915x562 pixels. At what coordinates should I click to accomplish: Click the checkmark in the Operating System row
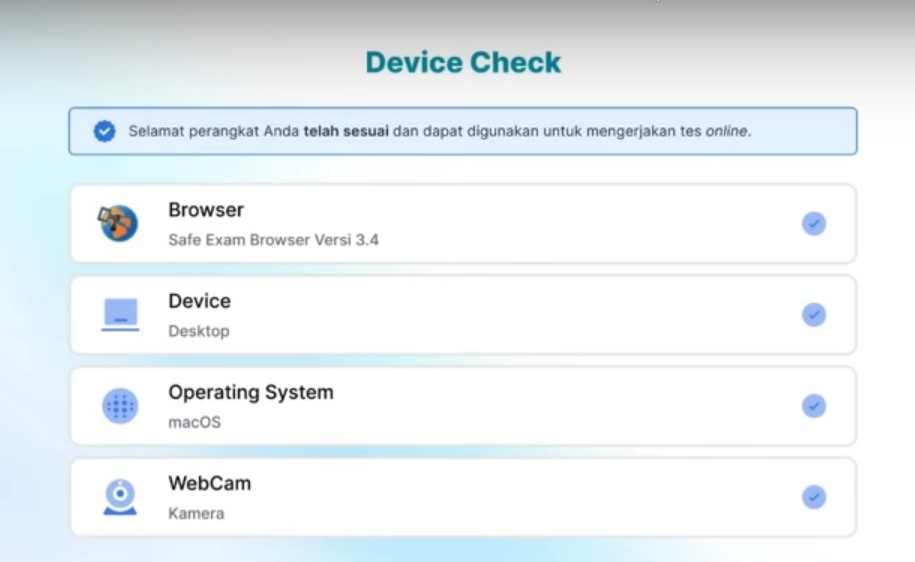click(x=813, y=406)
